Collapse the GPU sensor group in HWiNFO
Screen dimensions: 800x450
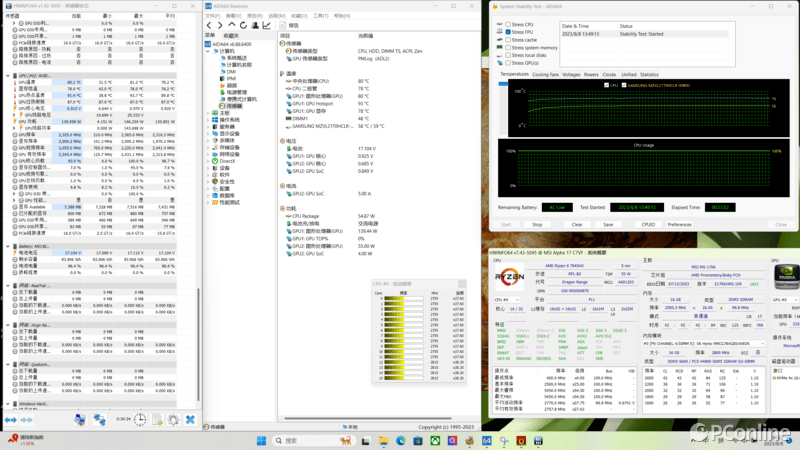[x=8, y=76]
